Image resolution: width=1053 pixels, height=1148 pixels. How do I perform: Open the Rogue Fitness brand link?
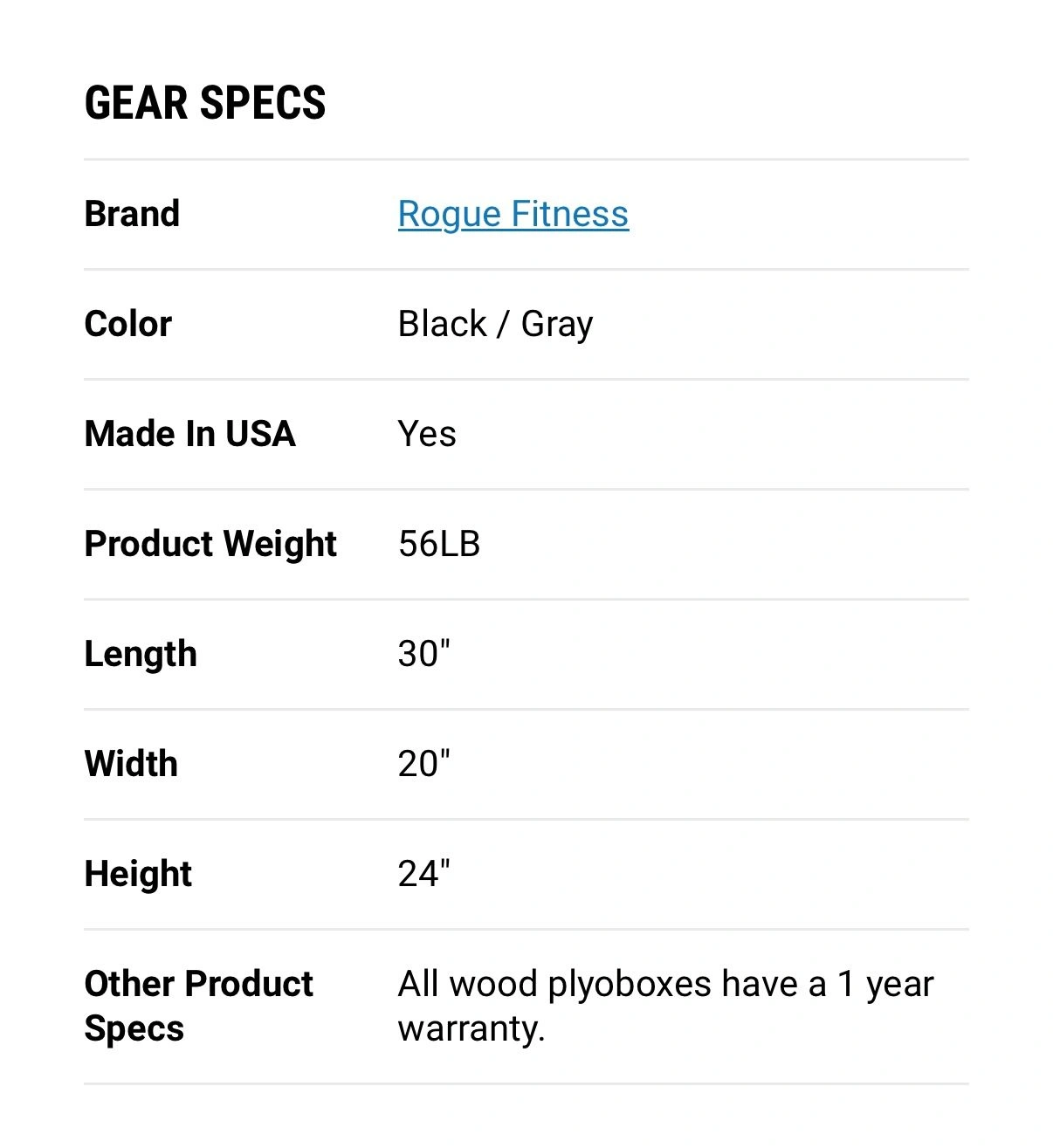513,214
